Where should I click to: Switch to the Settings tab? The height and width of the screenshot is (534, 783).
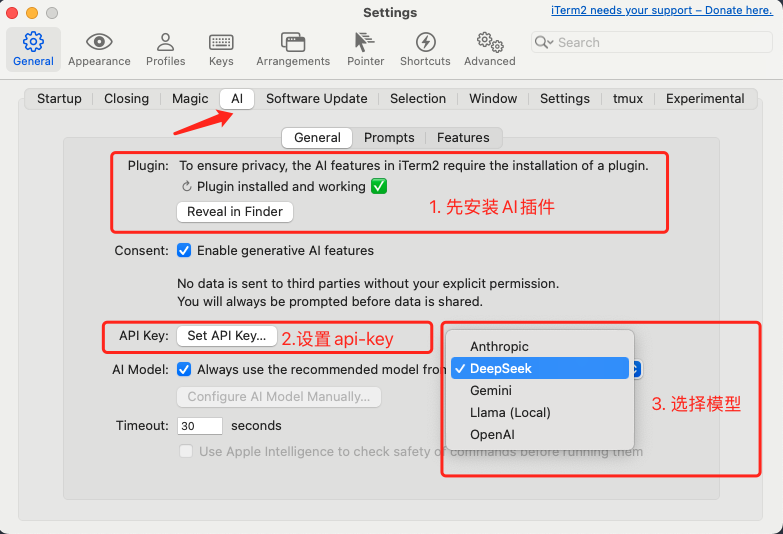click(x=565, y=98)
